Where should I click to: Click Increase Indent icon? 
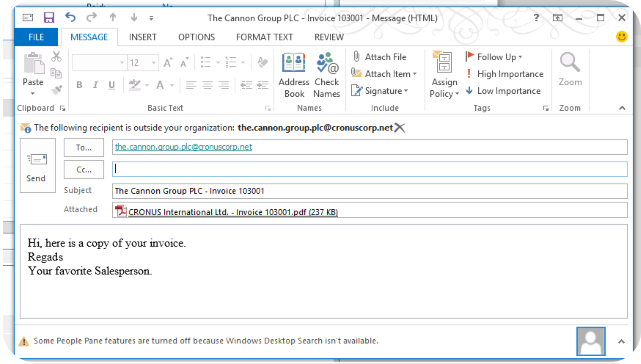pos(262,85)
